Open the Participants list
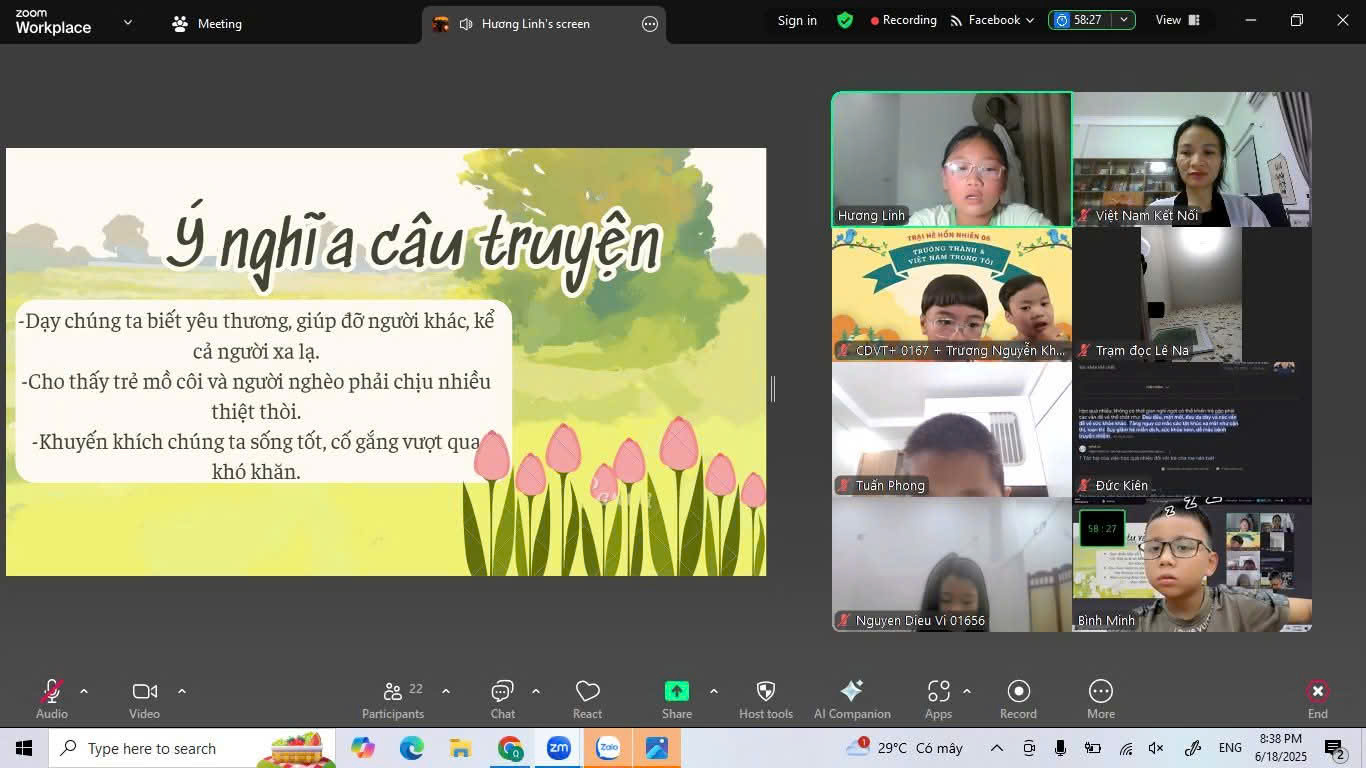1366x768 pixels. coord(393,698)
